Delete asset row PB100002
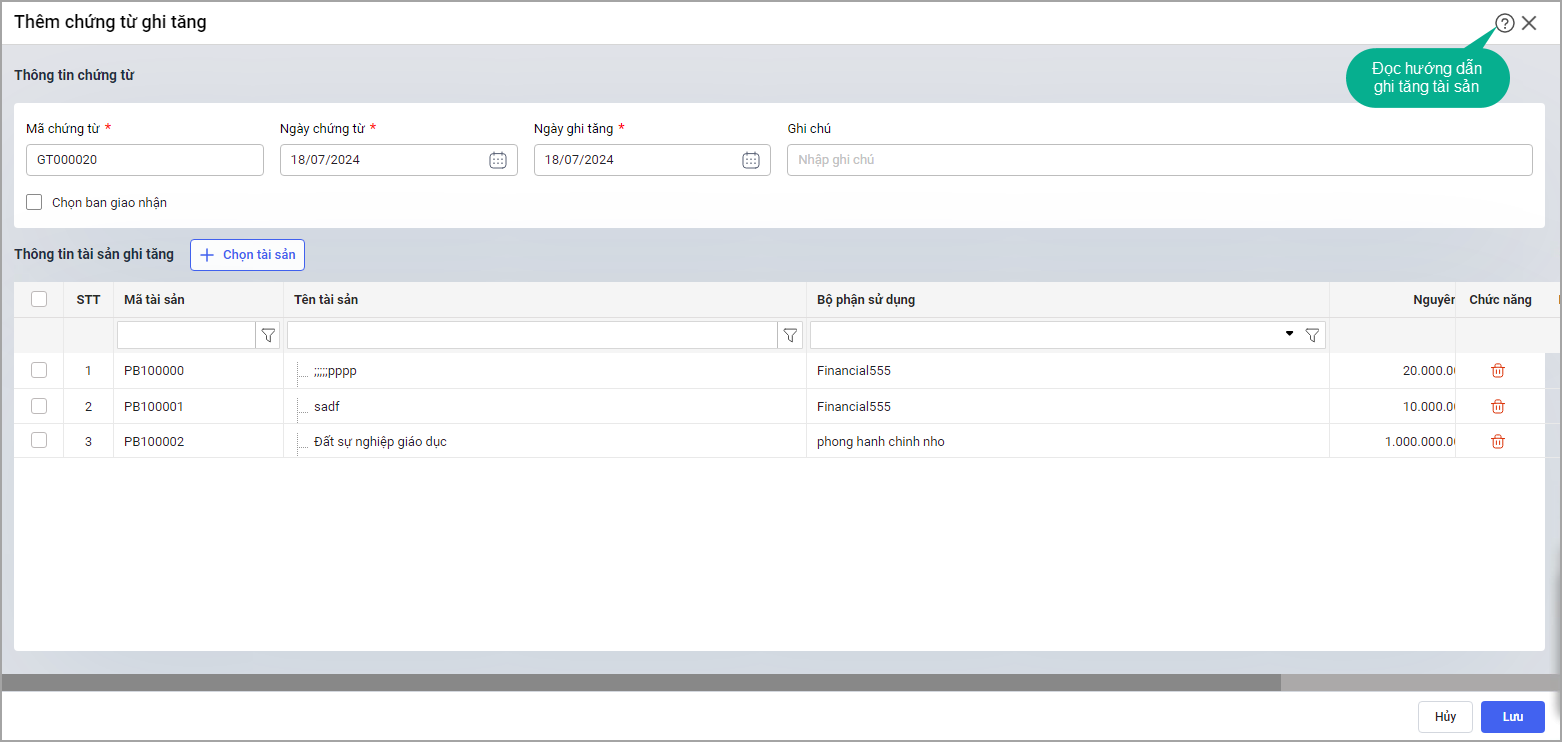 (1498, 442)
